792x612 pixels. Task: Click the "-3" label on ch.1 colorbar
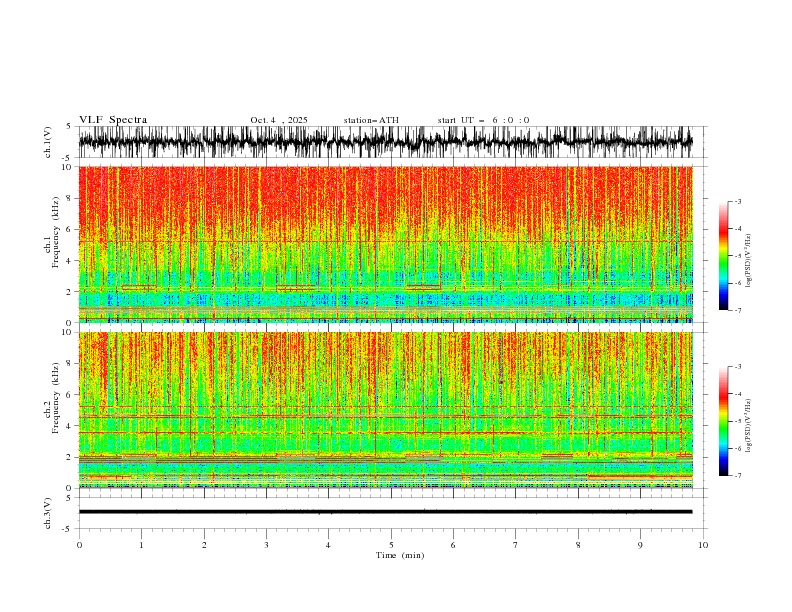(x=738, y=201)
